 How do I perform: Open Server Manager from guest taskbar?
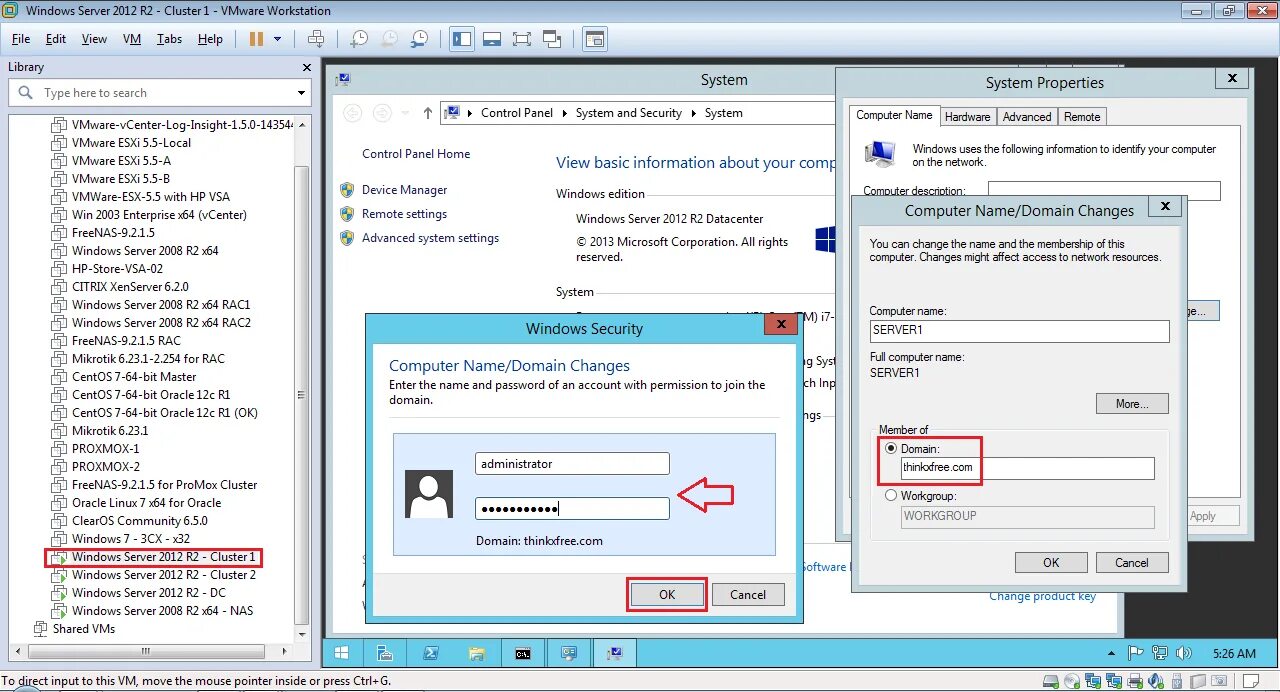[x=384, y=653]
